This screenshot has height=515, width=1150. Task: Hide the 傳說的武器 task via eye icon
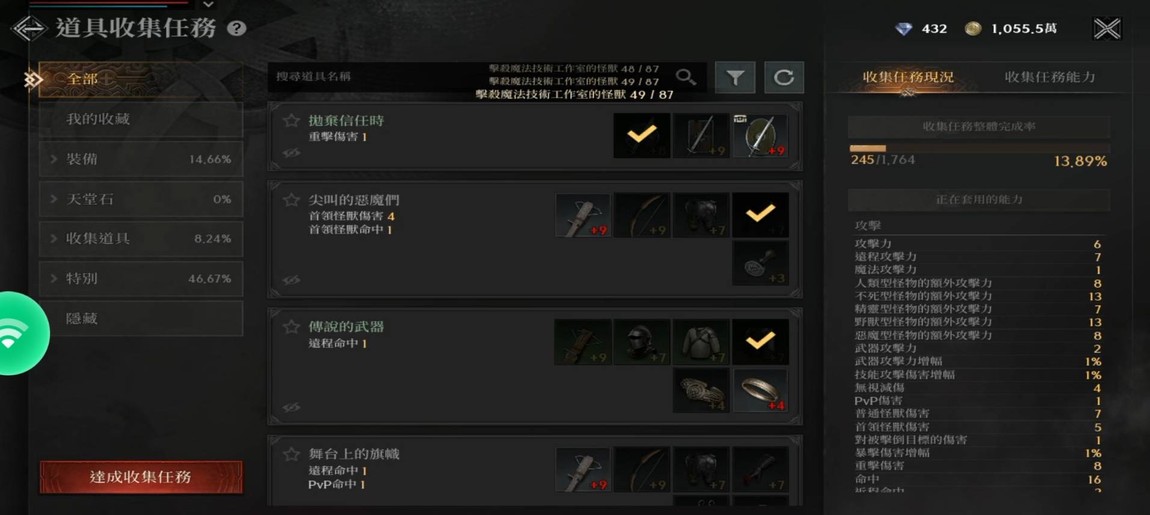(x=291, y=407)
